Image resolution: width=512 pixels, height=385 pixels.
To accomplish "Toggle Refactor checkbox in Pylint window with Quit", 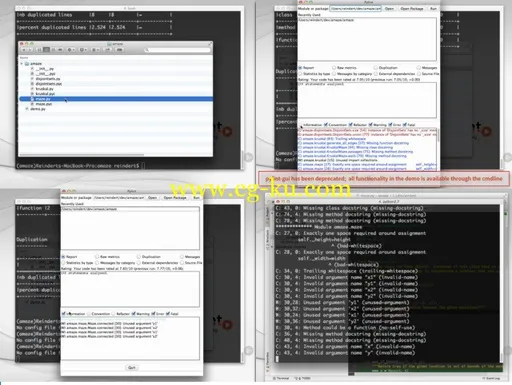I will (114, 314).
